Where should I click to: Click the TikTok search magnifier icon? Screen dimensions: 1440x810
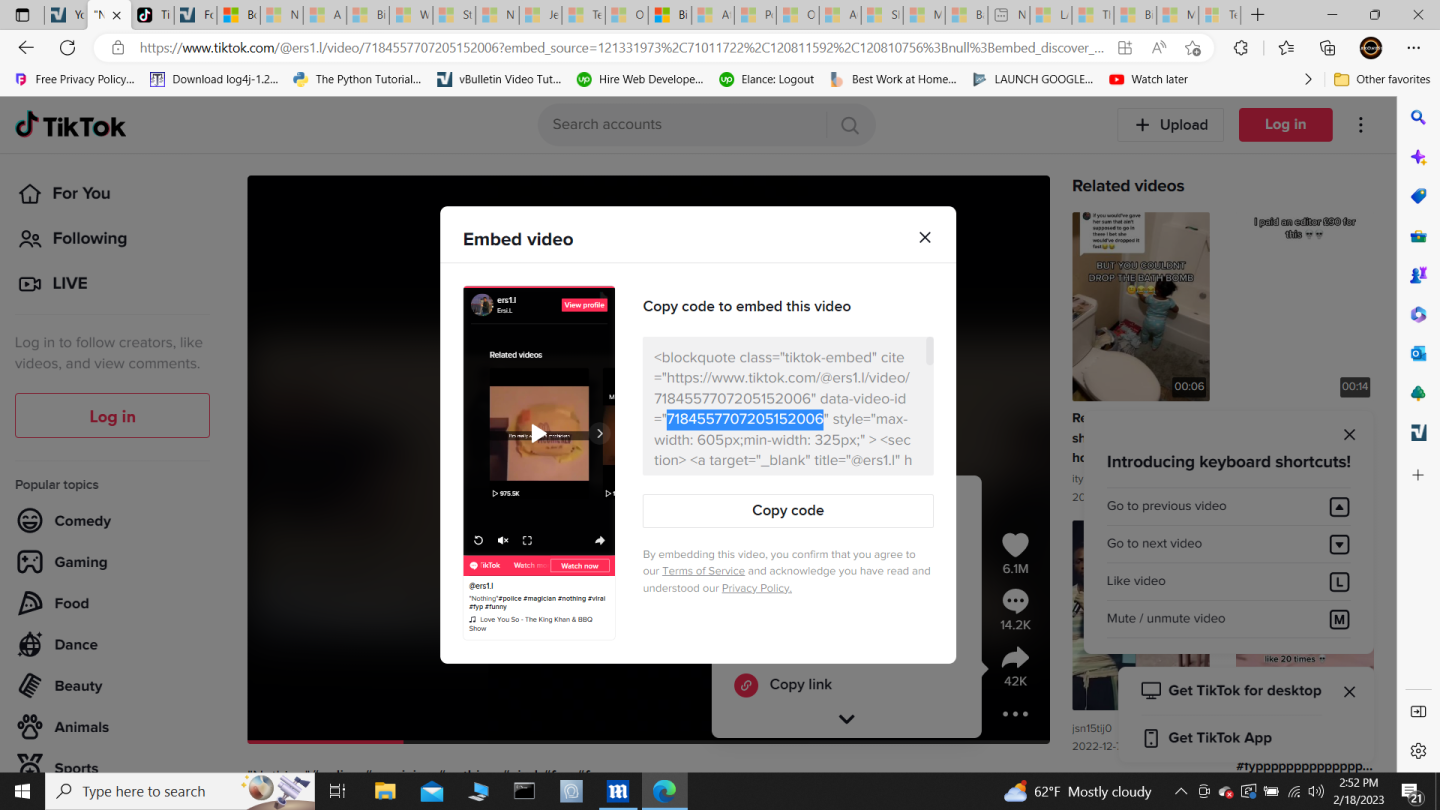click(x=850, y=125)
